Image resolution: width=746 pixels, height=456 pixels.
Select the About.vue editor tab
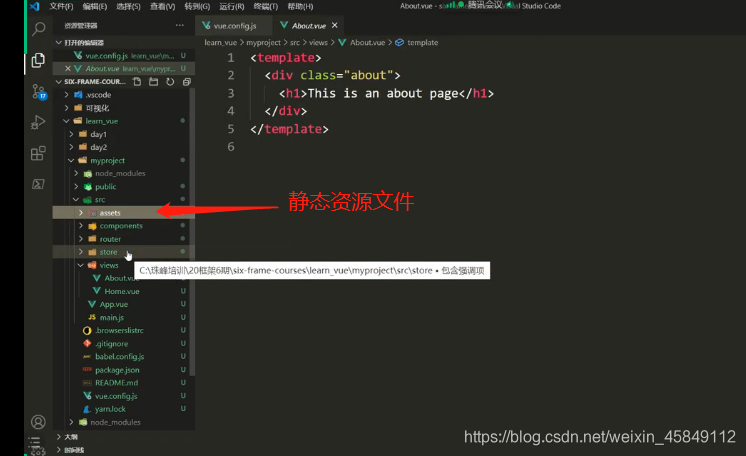pyautogui.click(x=309, y=25)
